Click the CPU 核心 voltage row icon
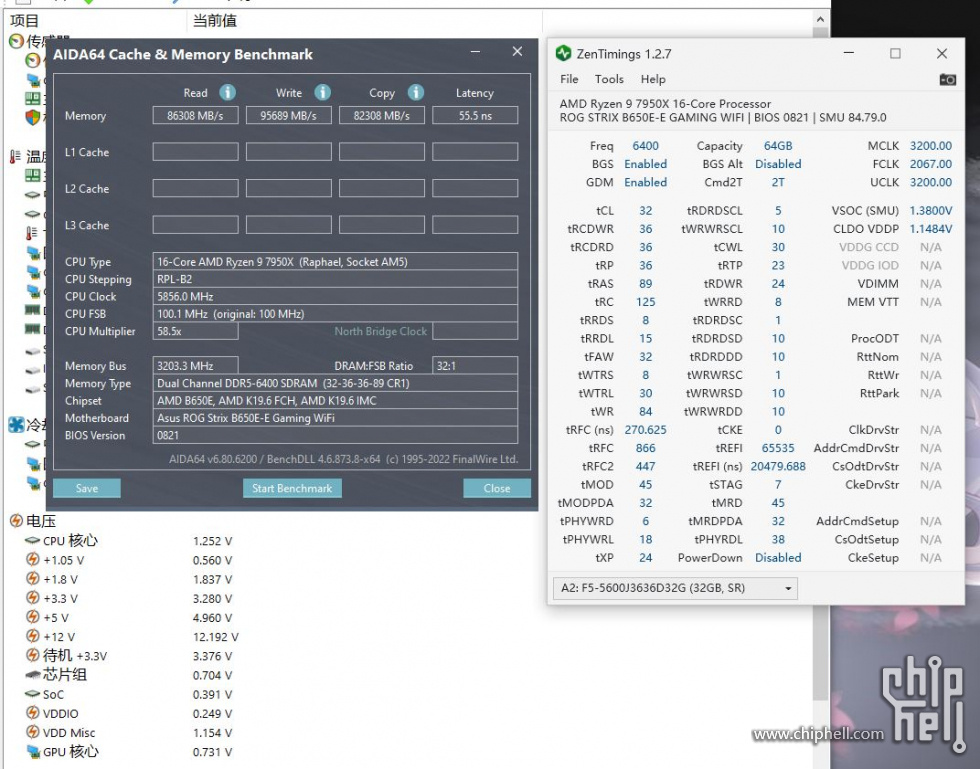This screenshot has width=980, height=769. click(x=32, y=540)
